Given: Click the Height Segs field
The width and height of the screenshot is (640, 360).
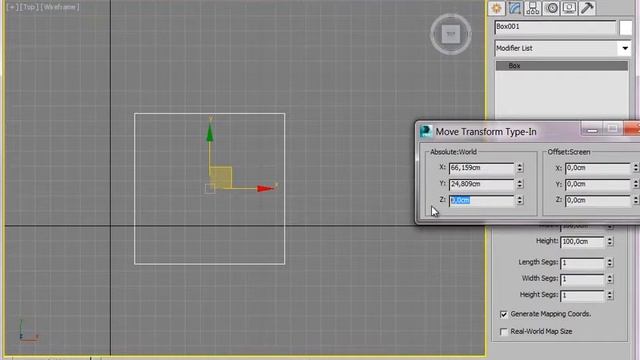Looking at the screenshot, I should pos(582,295).
